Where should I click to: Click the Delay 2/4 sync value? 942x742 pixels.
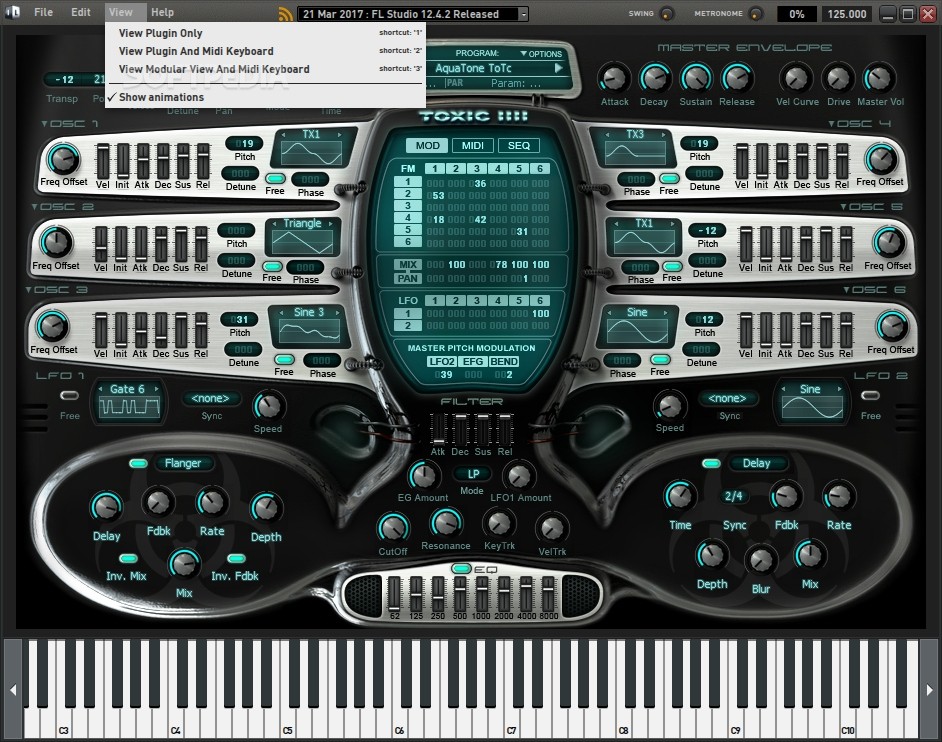coord(733,496)
